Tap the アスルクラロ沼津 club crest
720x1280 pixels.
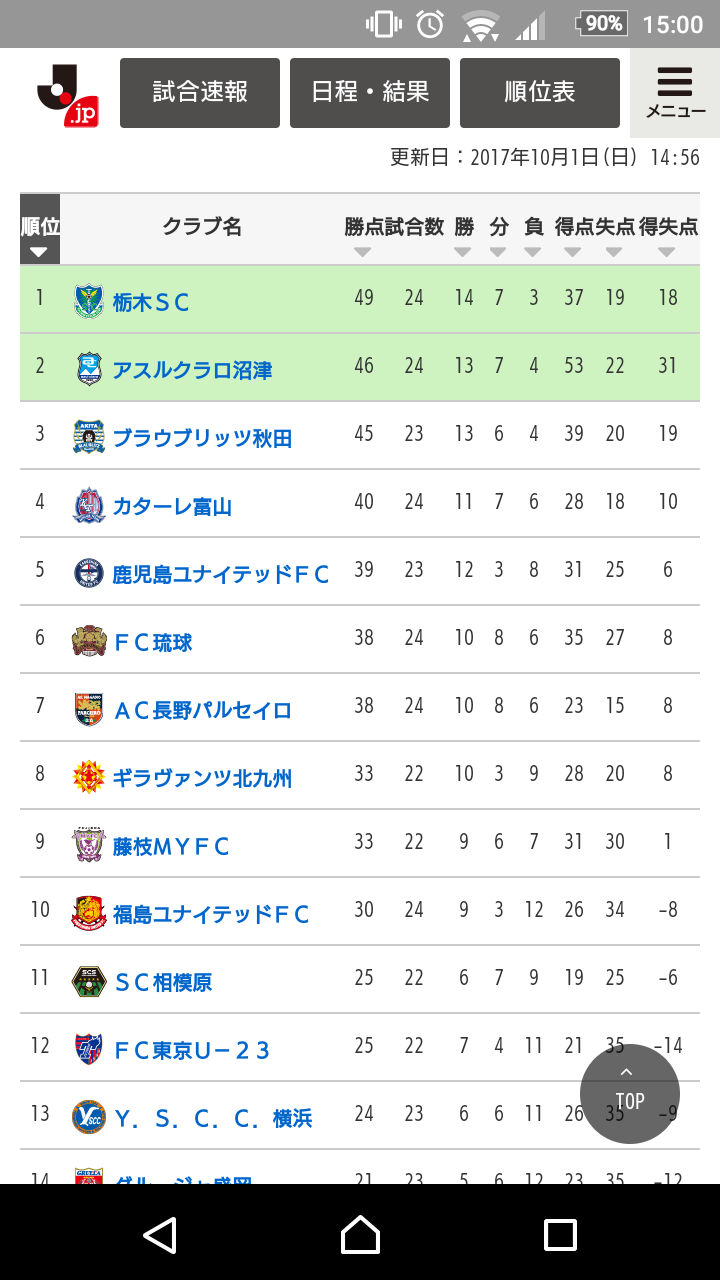pyautogui.click(x=88, y=369)
